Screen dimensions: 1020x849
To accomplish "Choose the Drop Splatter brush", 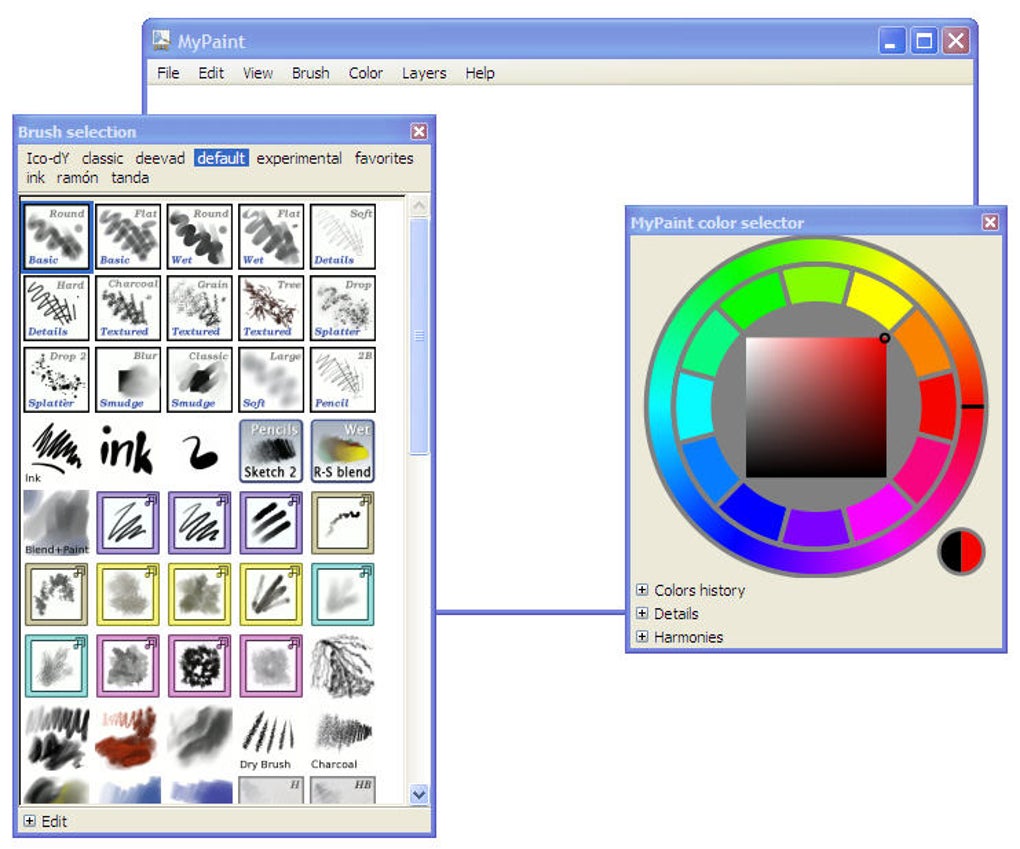I will [x=343, y=308].
